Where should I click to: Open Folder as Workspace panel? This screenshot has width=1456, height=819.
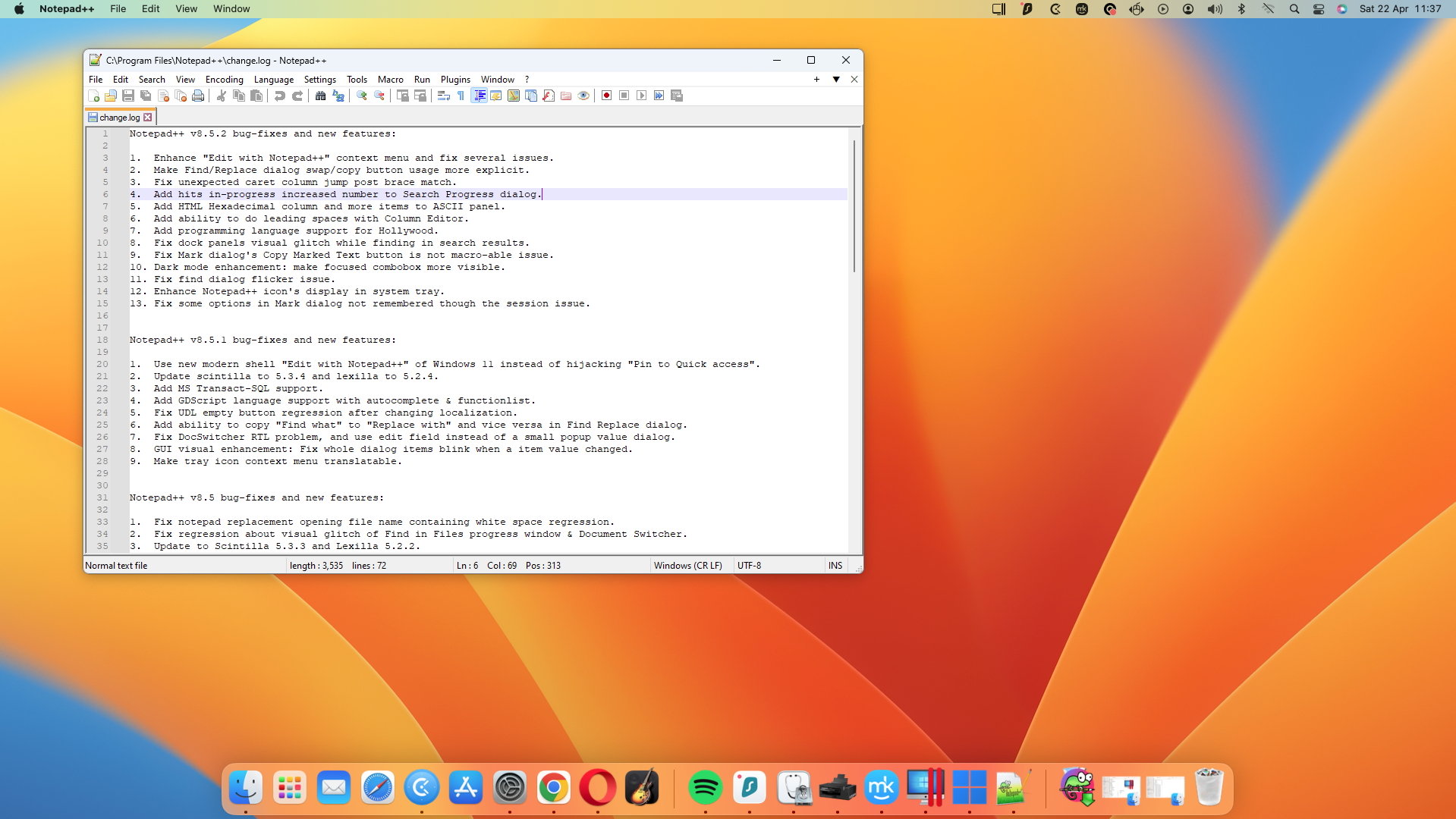[566, 96]
